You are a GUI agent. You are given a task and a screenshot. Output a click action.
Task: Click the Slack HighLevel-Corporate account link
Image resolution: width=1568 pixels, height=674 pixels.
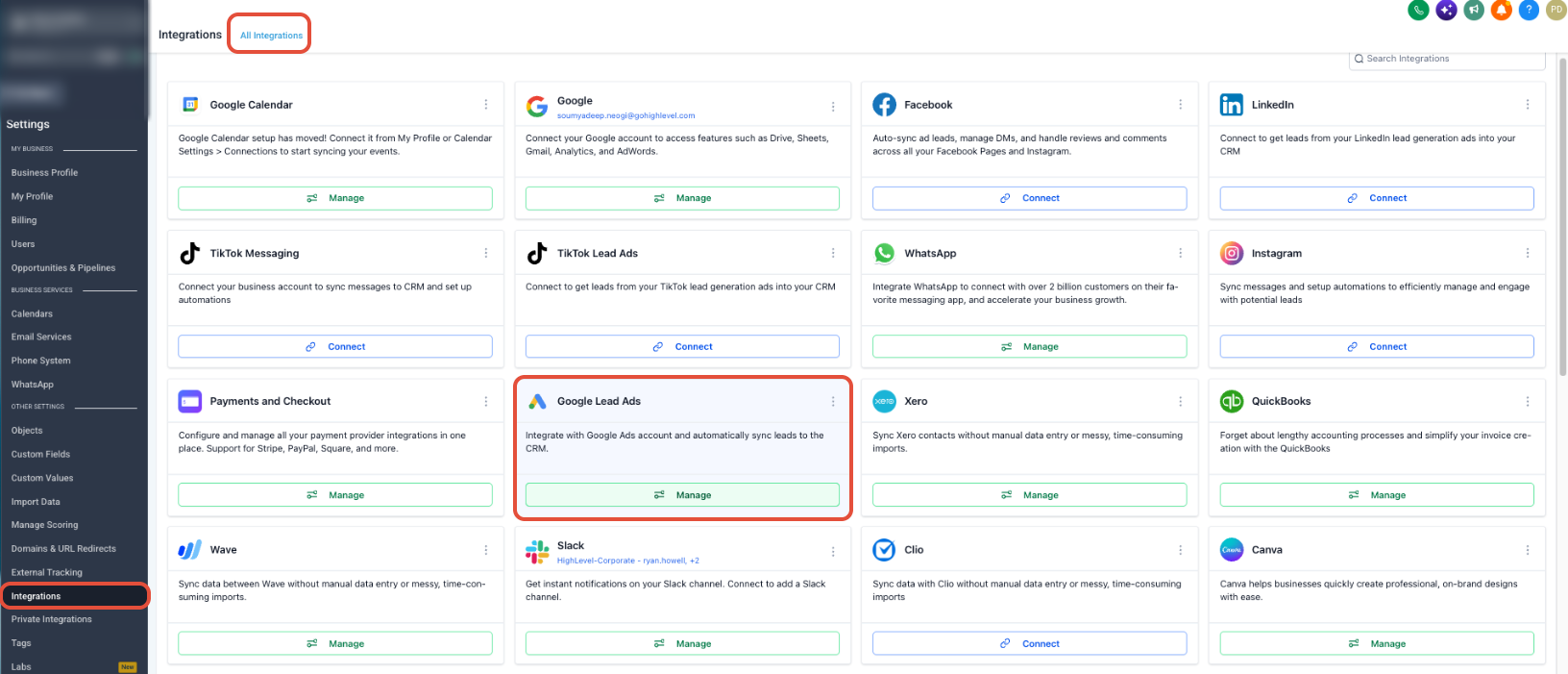[628, 561]
